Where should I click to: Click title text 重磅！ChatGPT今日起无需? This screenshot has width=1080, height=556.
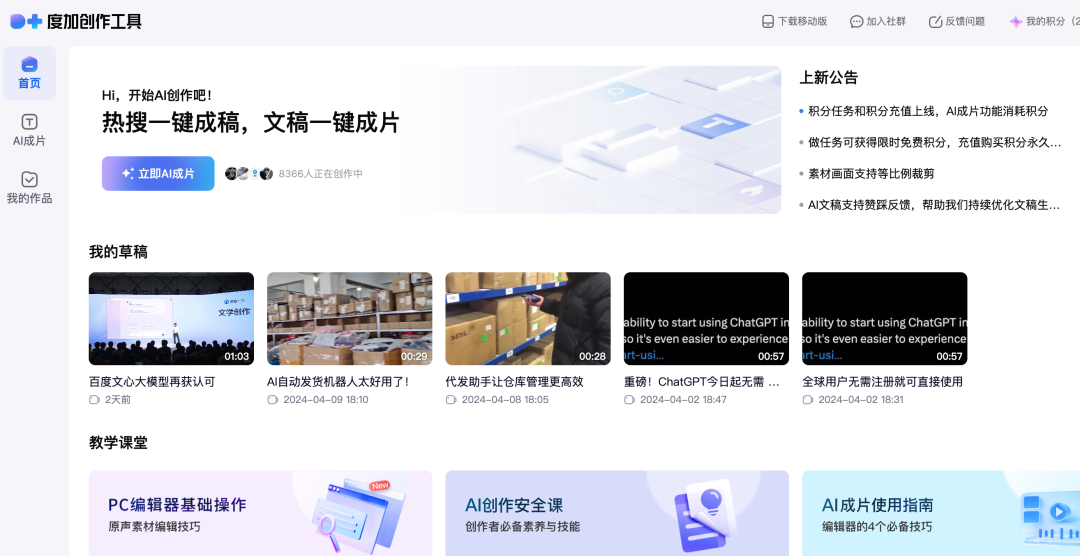[x=702, y=382]
